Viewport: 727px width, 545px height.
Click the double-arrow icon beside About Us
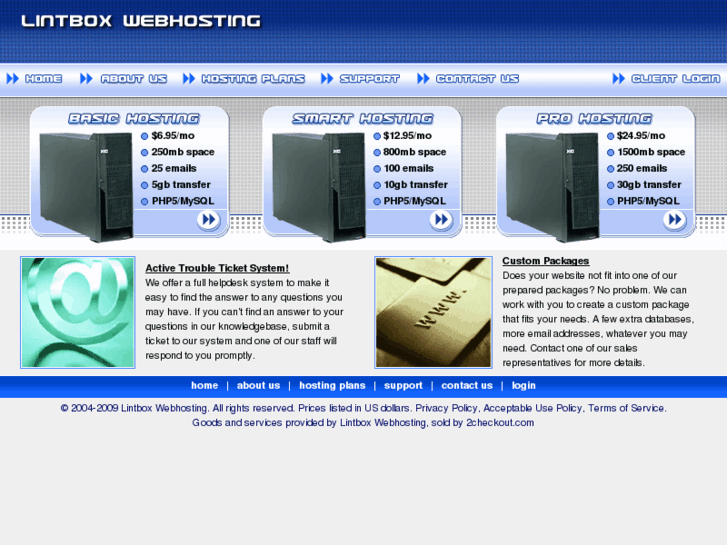coord(86,79)
